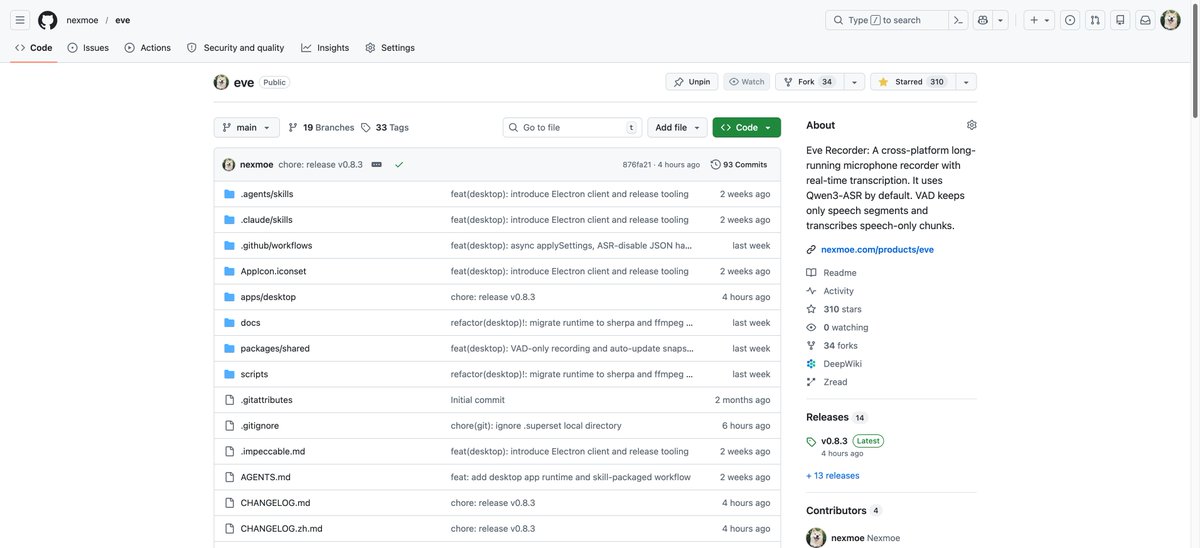This screenshot has height=548, width=1200.
Task: Open the hamburger navigation menu
Action: tap(20, 20)
